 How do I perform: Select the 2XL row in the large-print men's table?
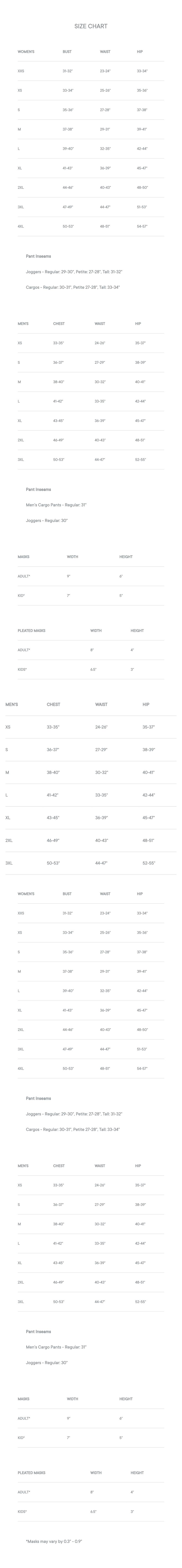pyautogui.click(x=9, y=840)
